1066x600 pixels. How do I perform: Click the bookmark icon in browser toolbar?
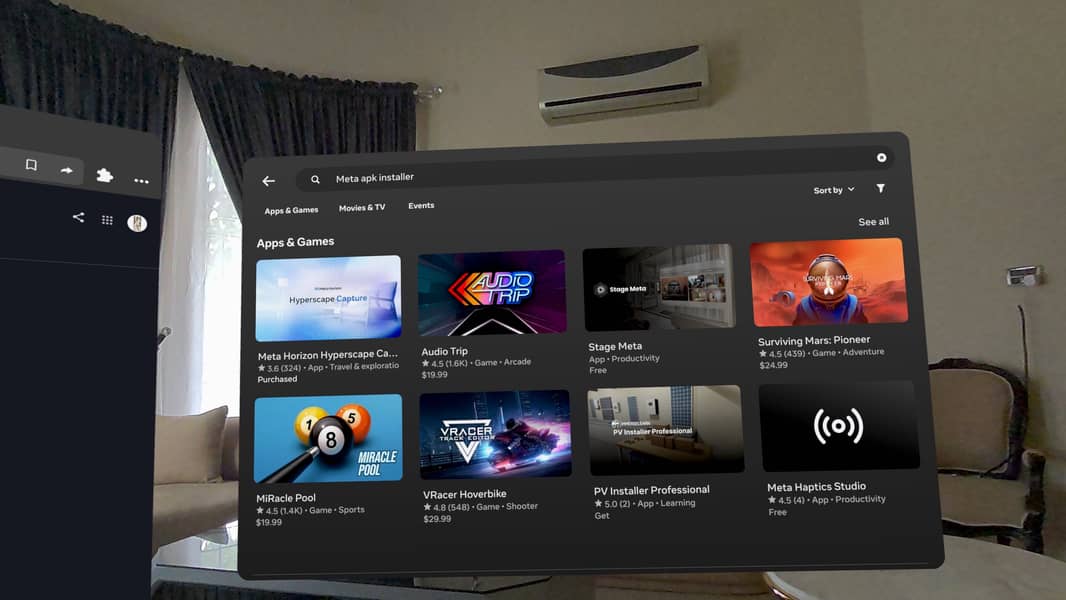[x=31, y=165]
